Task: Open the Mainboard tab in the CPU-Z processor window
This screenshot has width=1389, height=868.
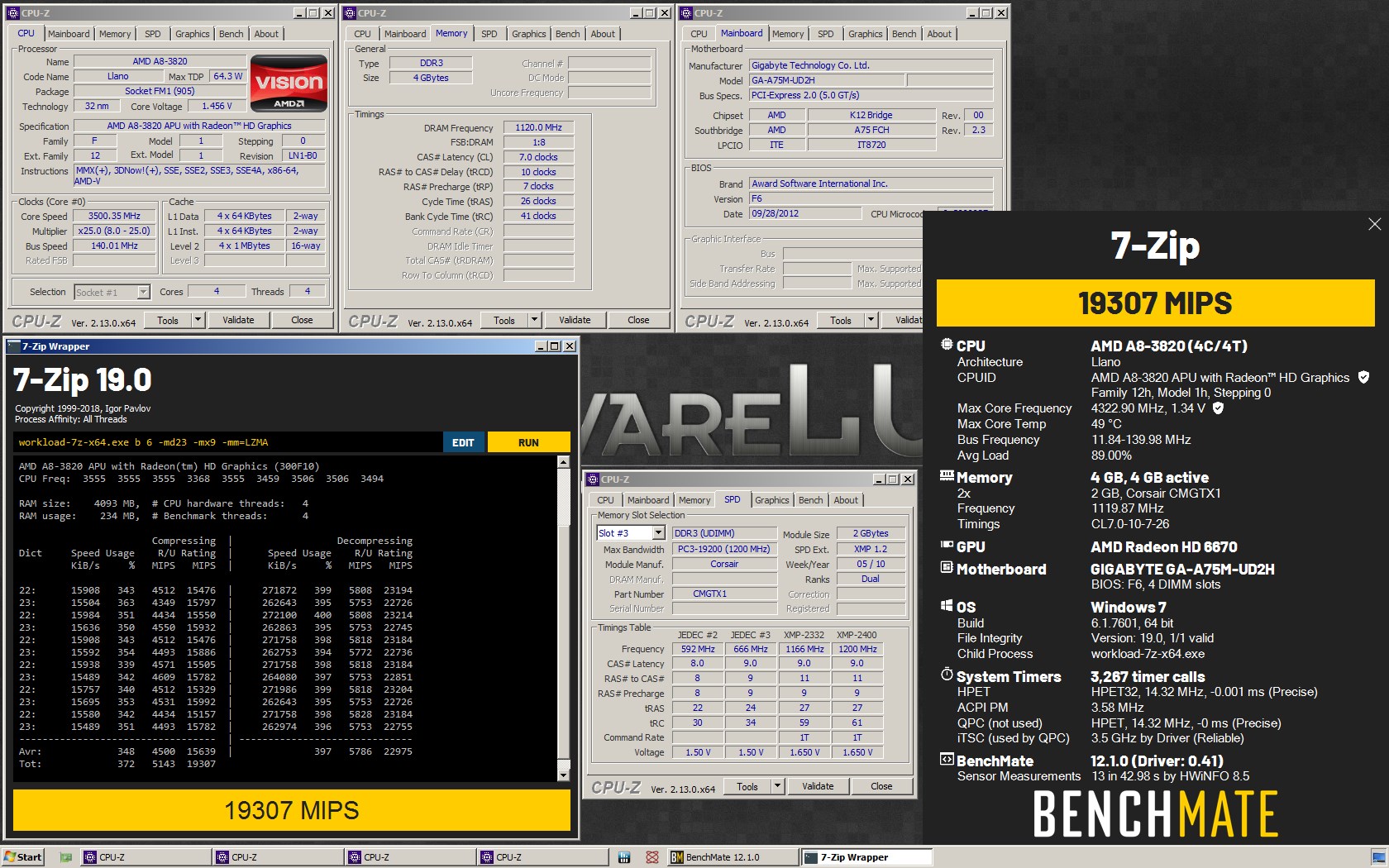Action: click(x=69, y=34)
